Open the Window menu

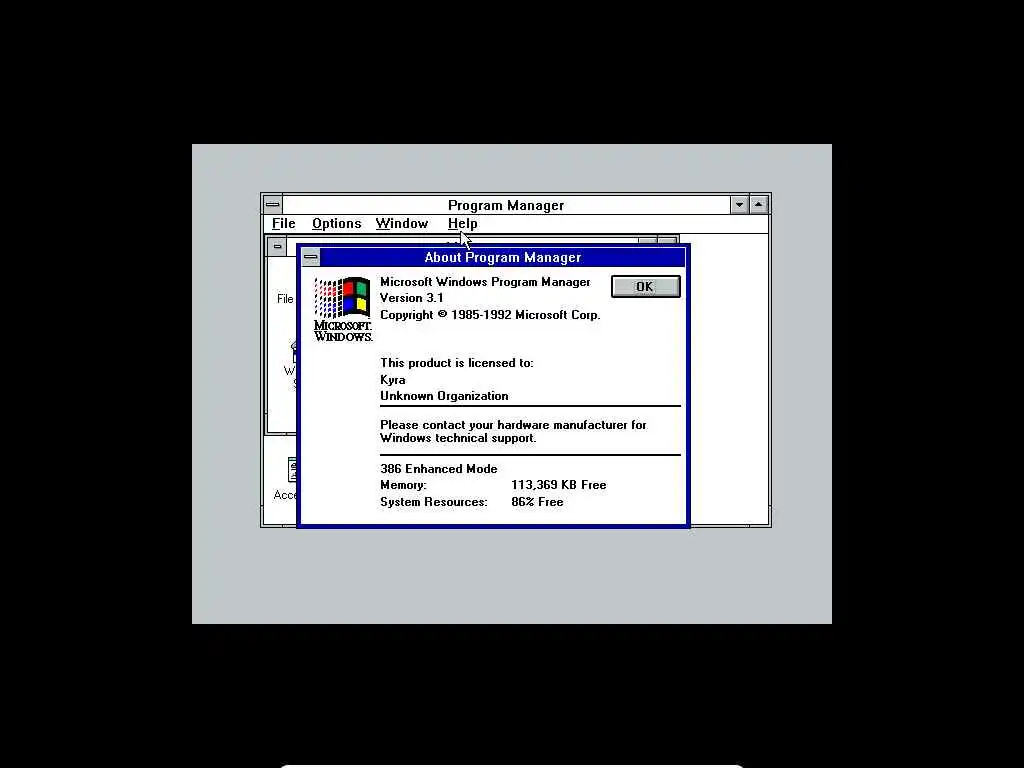pyautogui.click(x=402, y=223)
